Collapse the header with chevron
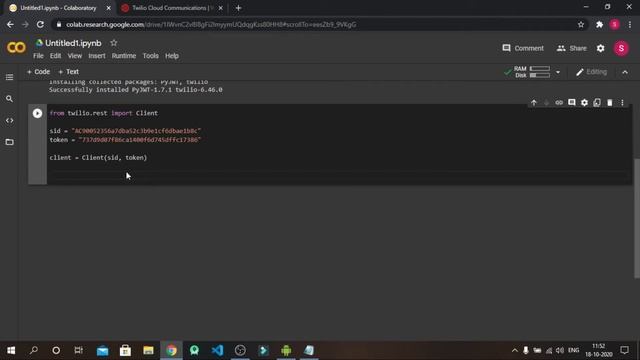 point(625,72)
